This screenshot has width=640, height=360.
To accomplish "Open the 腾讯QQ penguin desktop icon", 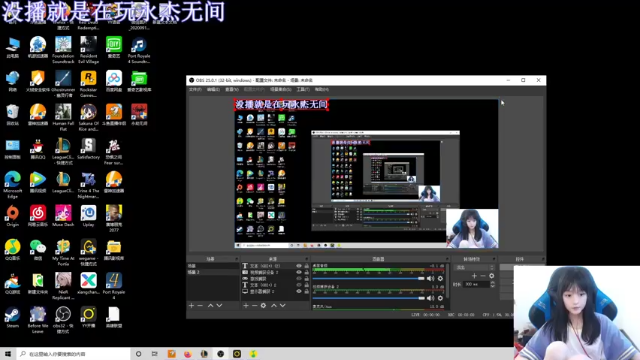I will (38, 149).
